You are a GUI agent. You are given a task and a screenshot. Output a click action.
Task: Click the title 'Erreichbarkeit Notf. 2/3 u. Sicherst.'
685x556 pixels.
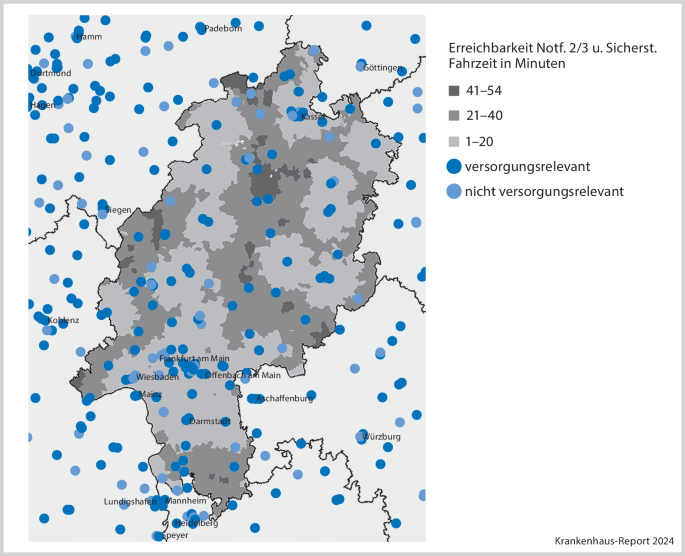pos(553,48)
